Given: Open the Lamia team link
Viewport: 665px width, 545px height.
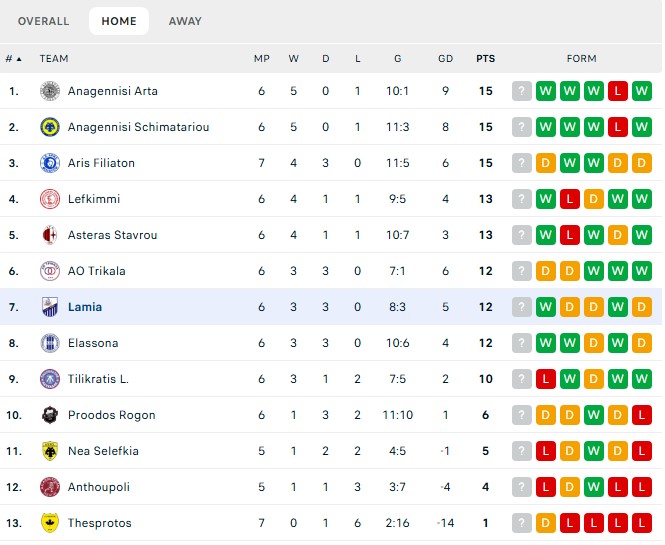Looking at the screenshot, I should [85, 307].
